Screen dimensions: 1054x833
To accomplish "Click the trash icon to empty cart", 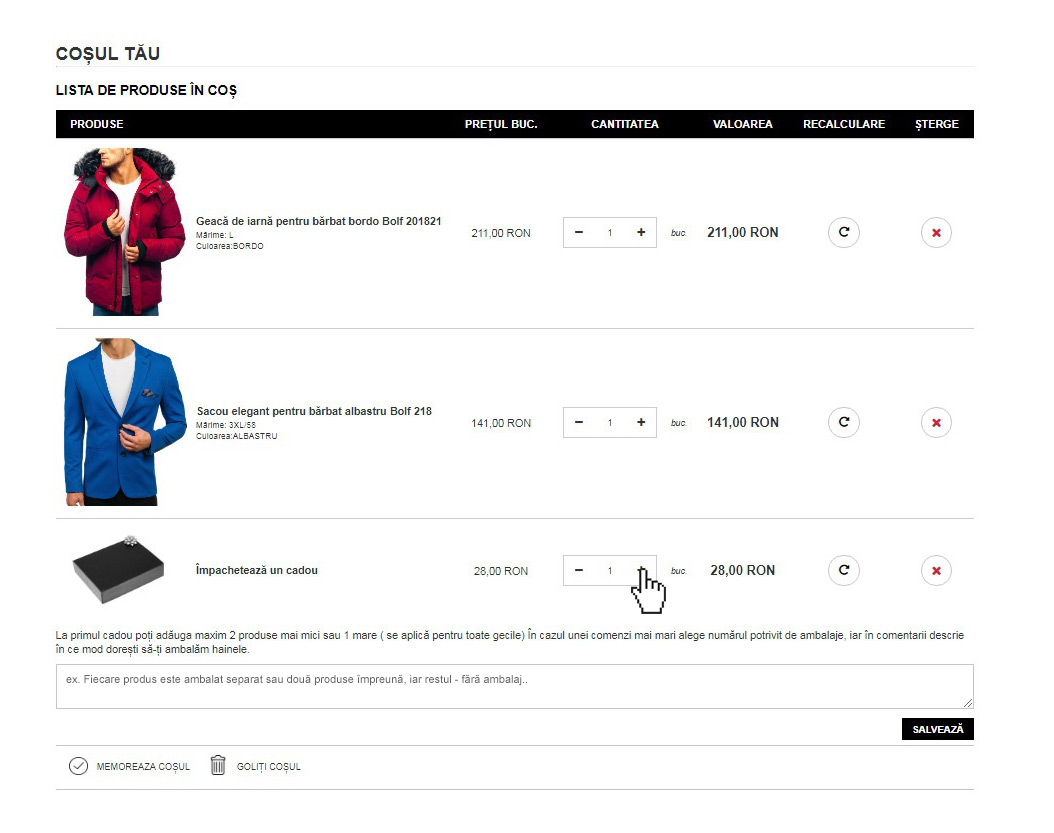I will coord(218,766).
